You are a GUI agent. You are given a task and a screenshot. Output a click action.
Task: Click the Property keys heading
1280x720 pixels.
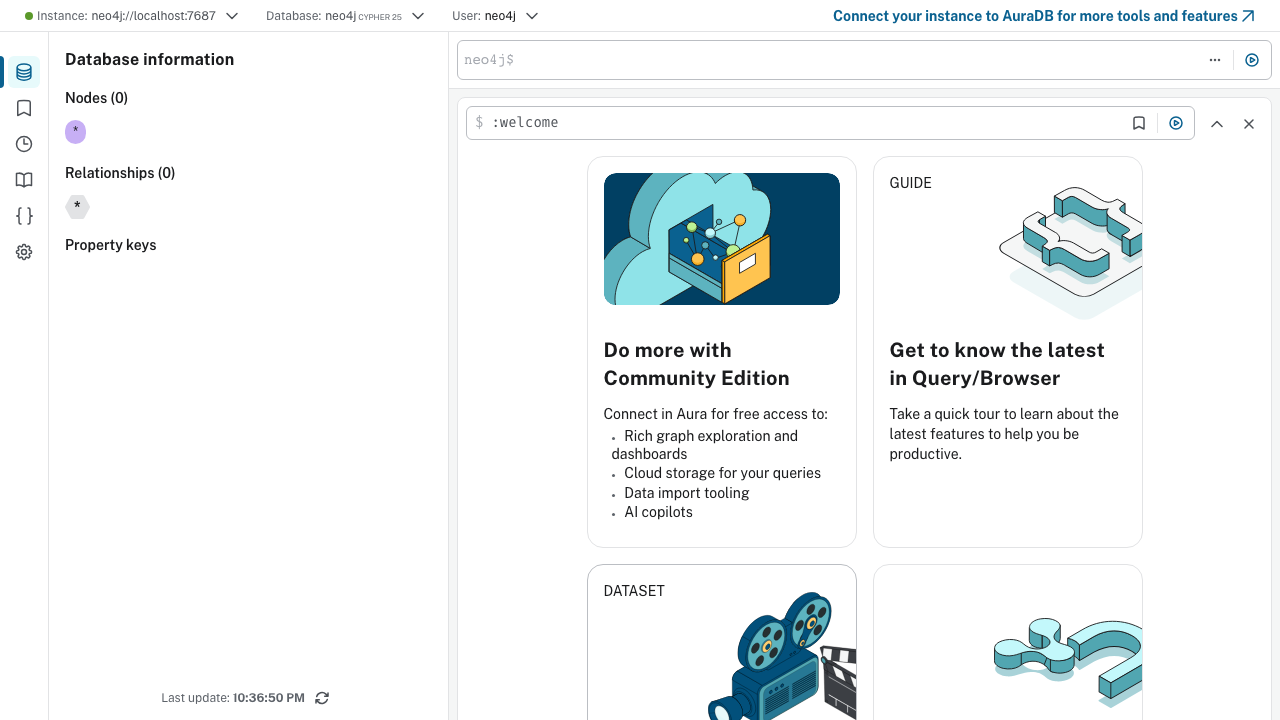110,245
